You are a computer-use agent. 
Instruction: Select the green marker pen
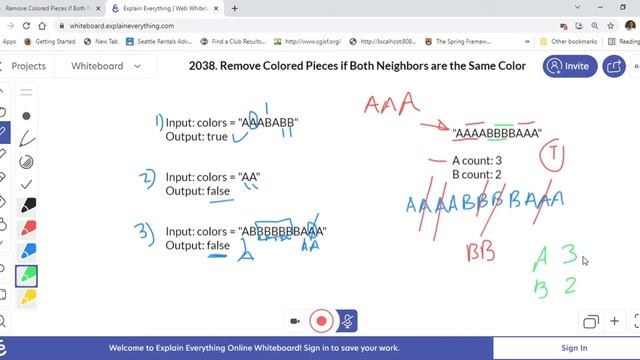click(x=27, y=276)
